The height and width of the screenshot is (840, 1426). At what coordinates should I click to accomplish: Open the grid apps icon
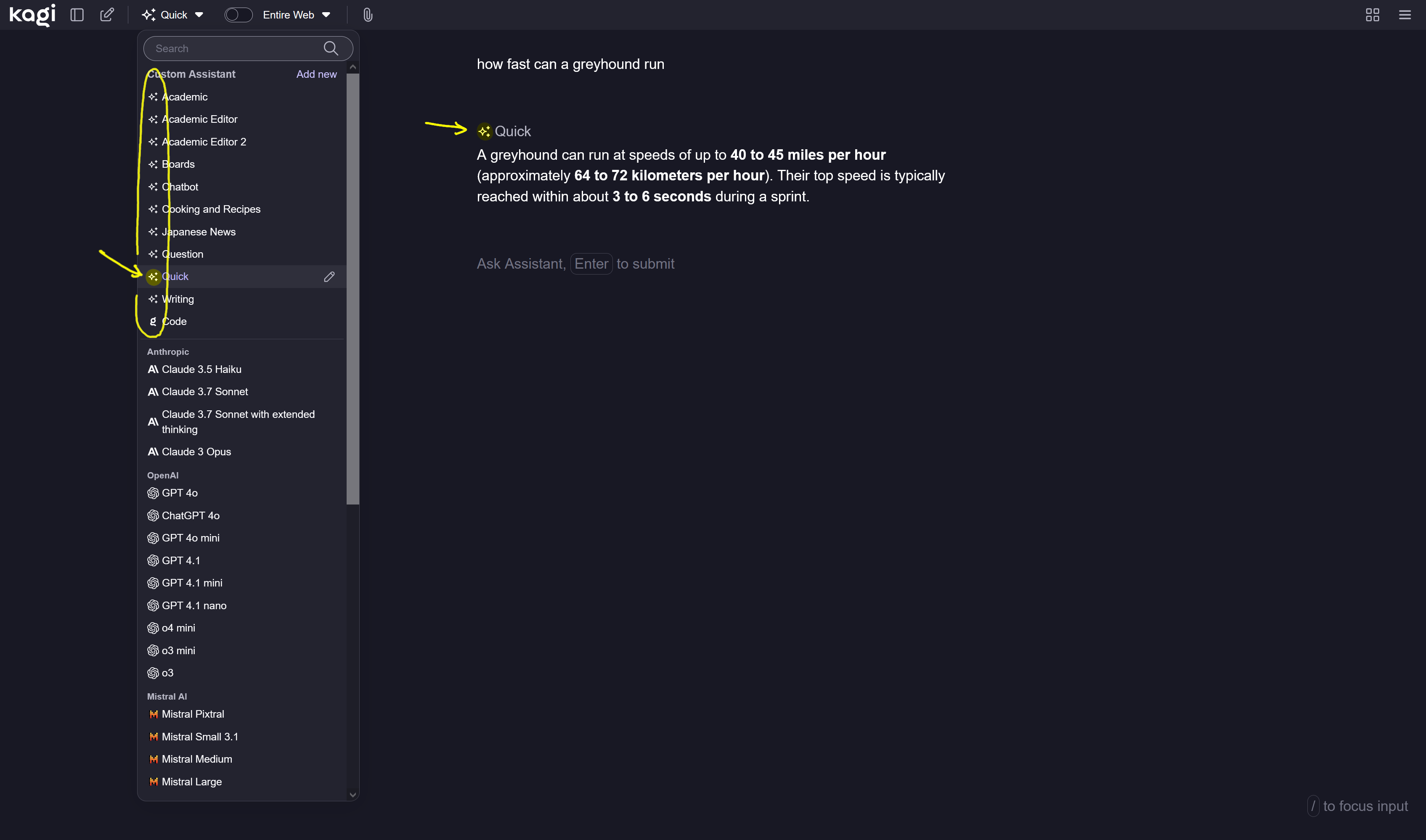1372,15
